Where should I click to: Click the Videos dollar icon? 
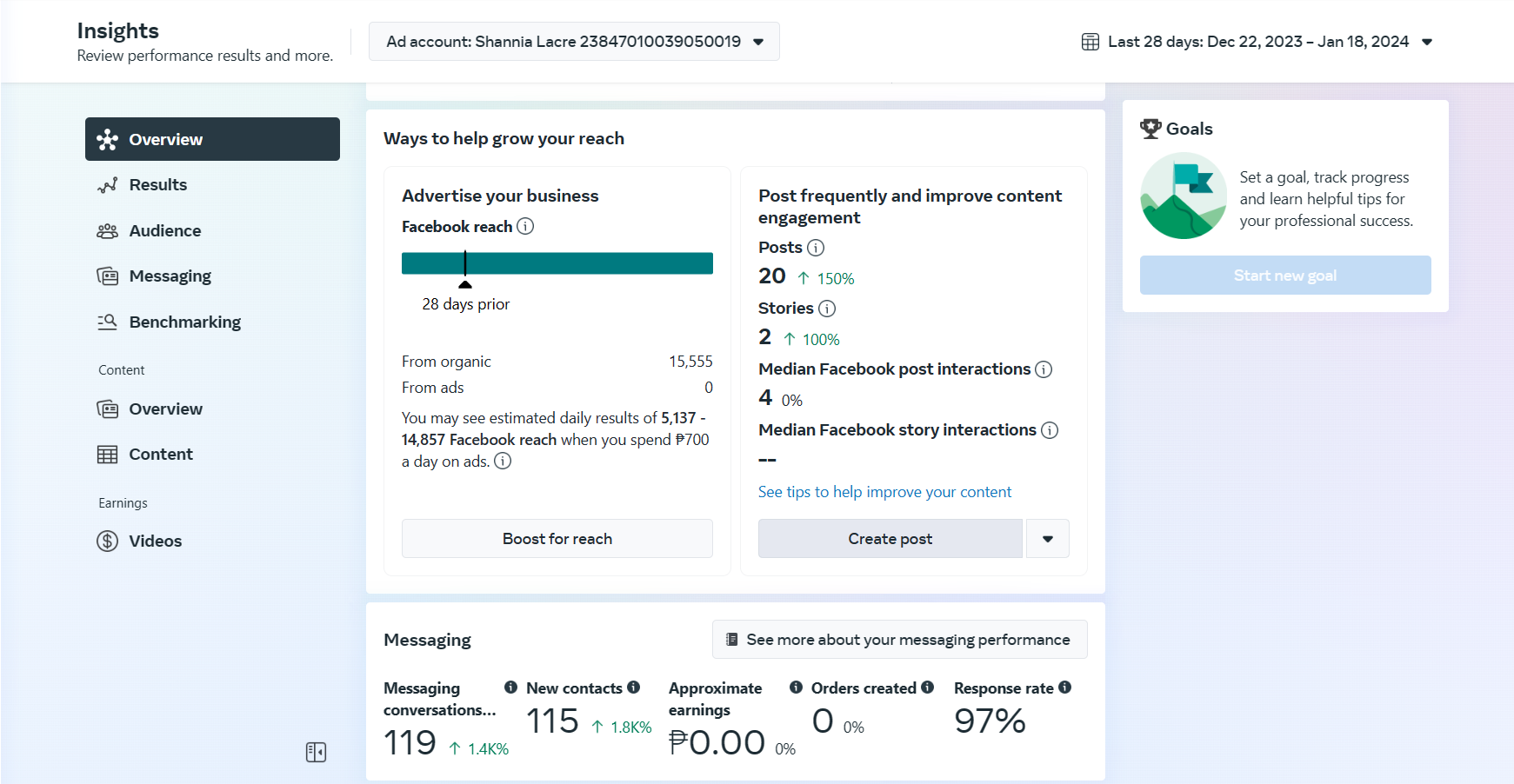pyautogui.click(x=107, y=541)
